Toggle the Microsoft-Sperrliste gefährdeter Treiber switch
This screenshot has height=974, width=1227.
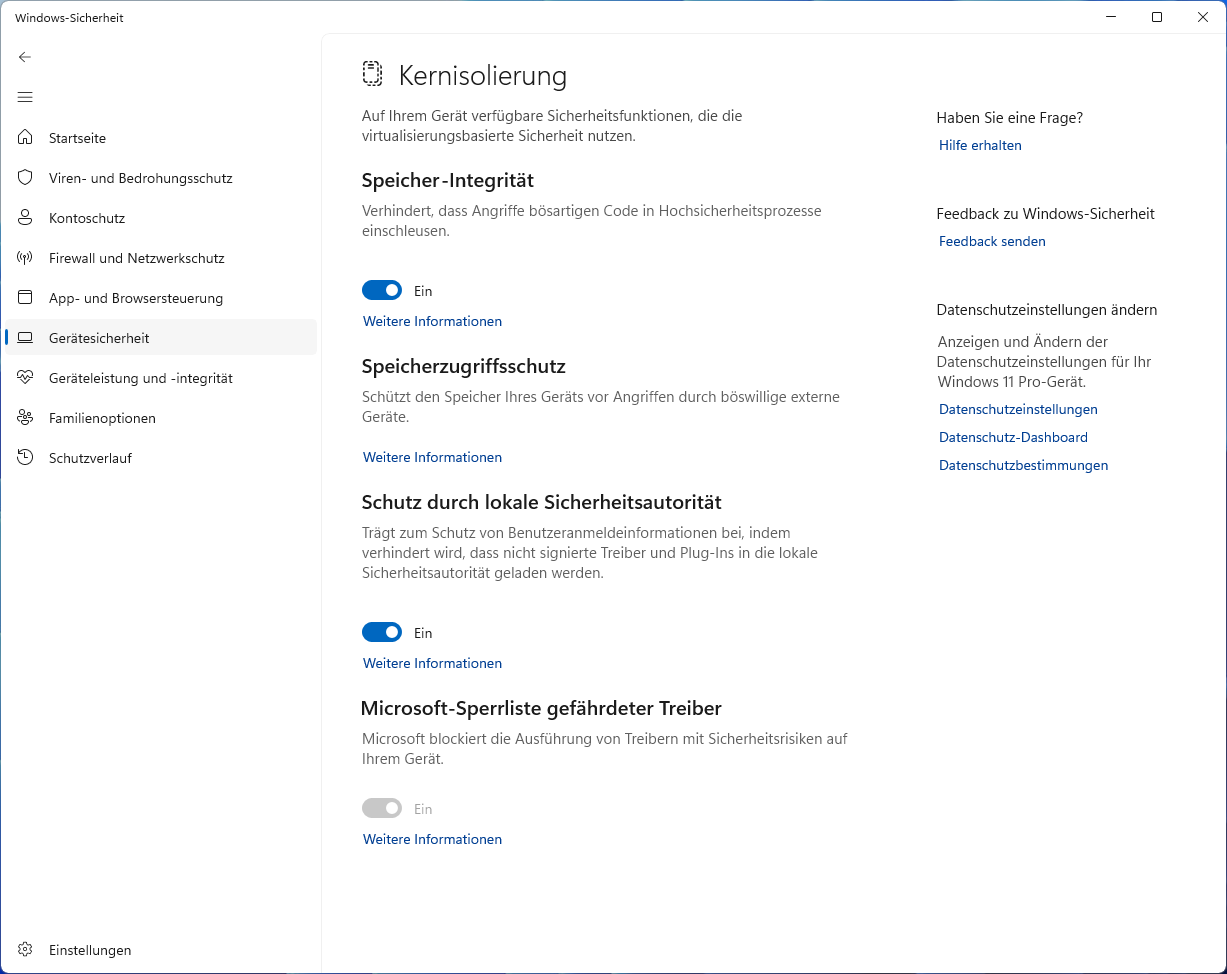coord(382,809)
